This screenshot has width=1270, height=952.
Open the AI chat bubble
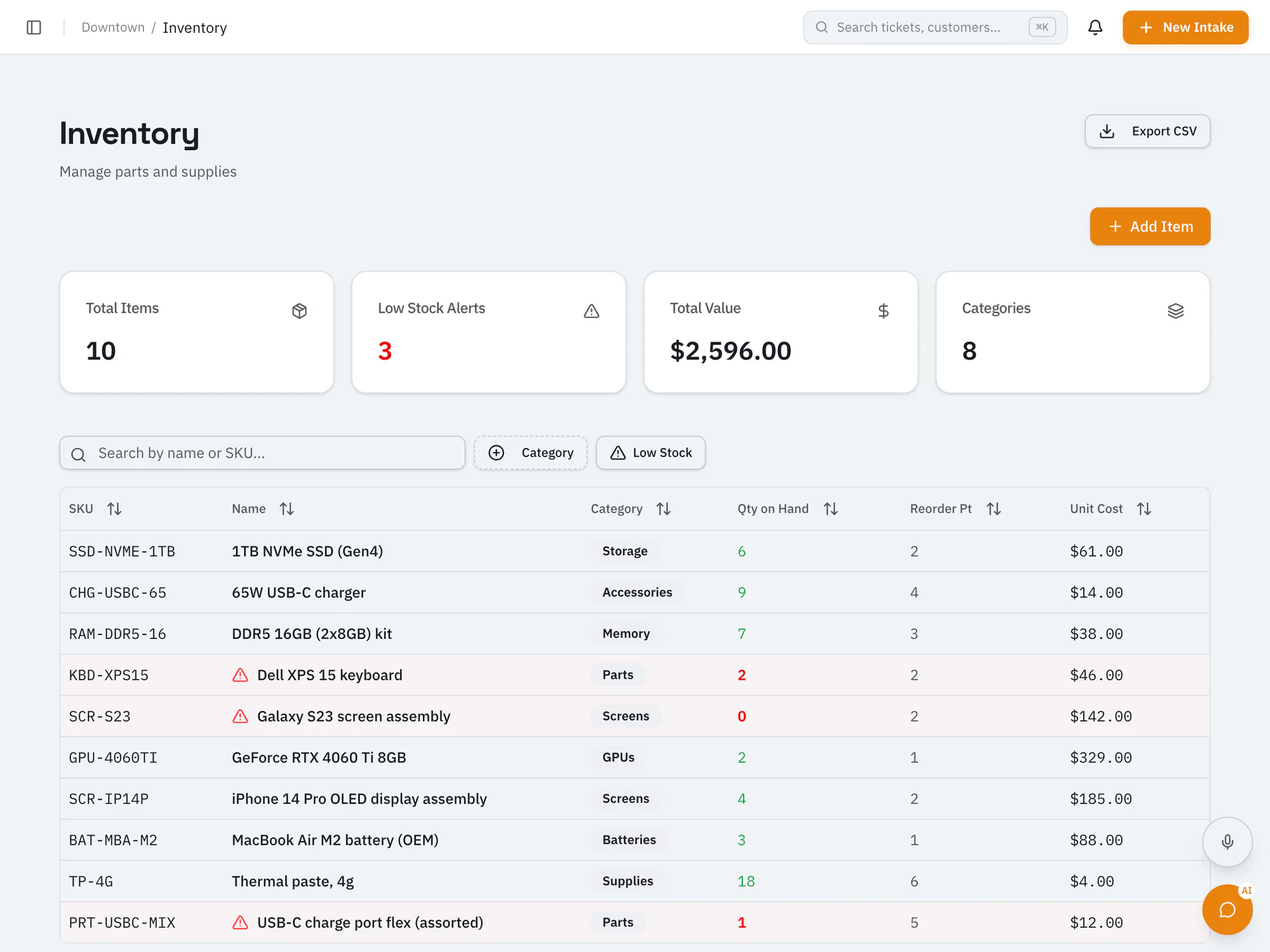[1227, 909]
